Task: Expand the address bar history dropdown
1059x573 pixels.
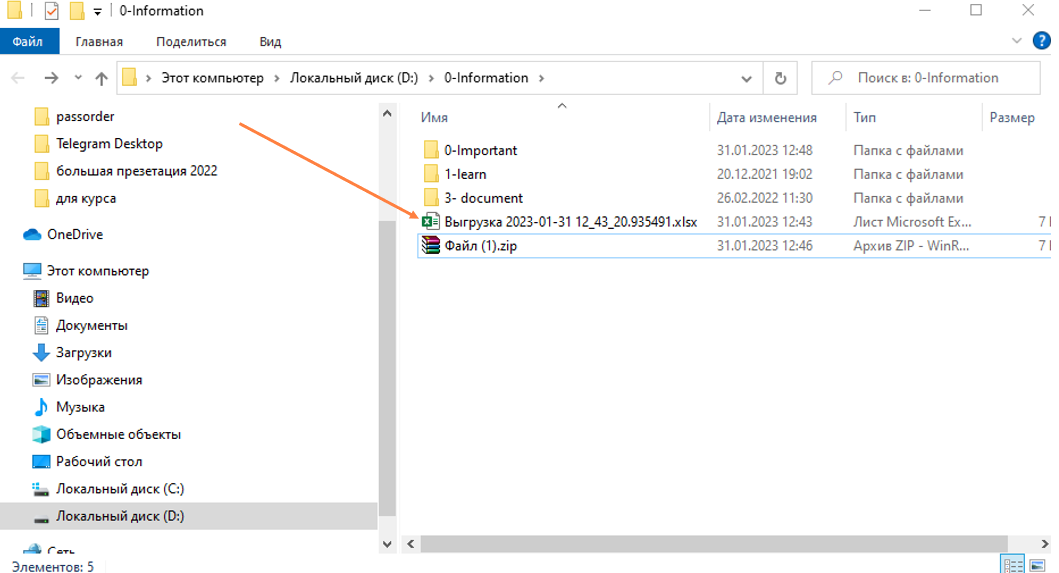Action: click(747, 78)
